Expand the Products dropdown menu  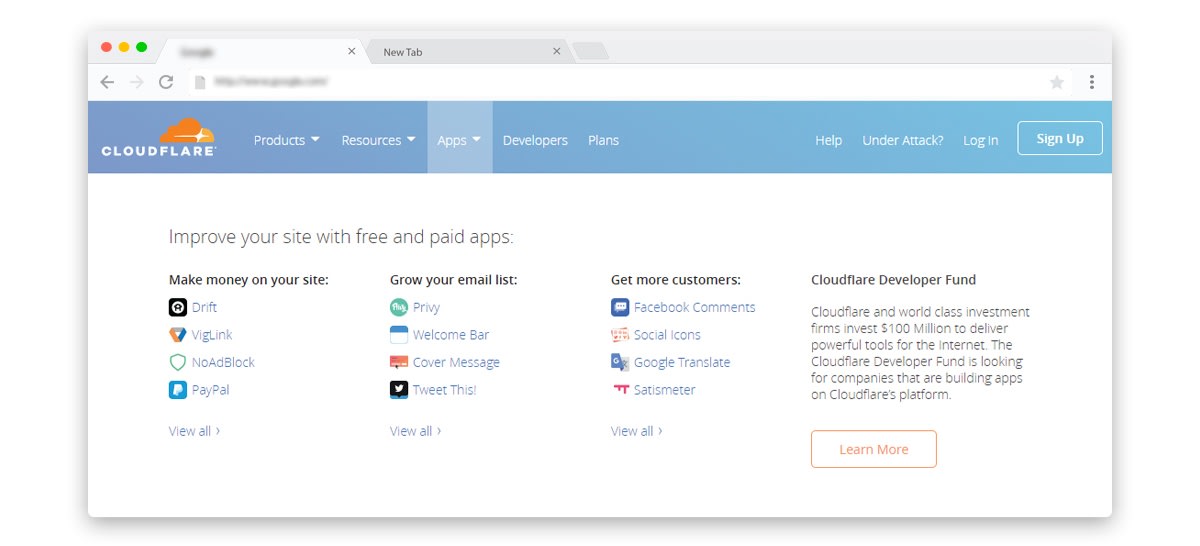pos(286,140)
